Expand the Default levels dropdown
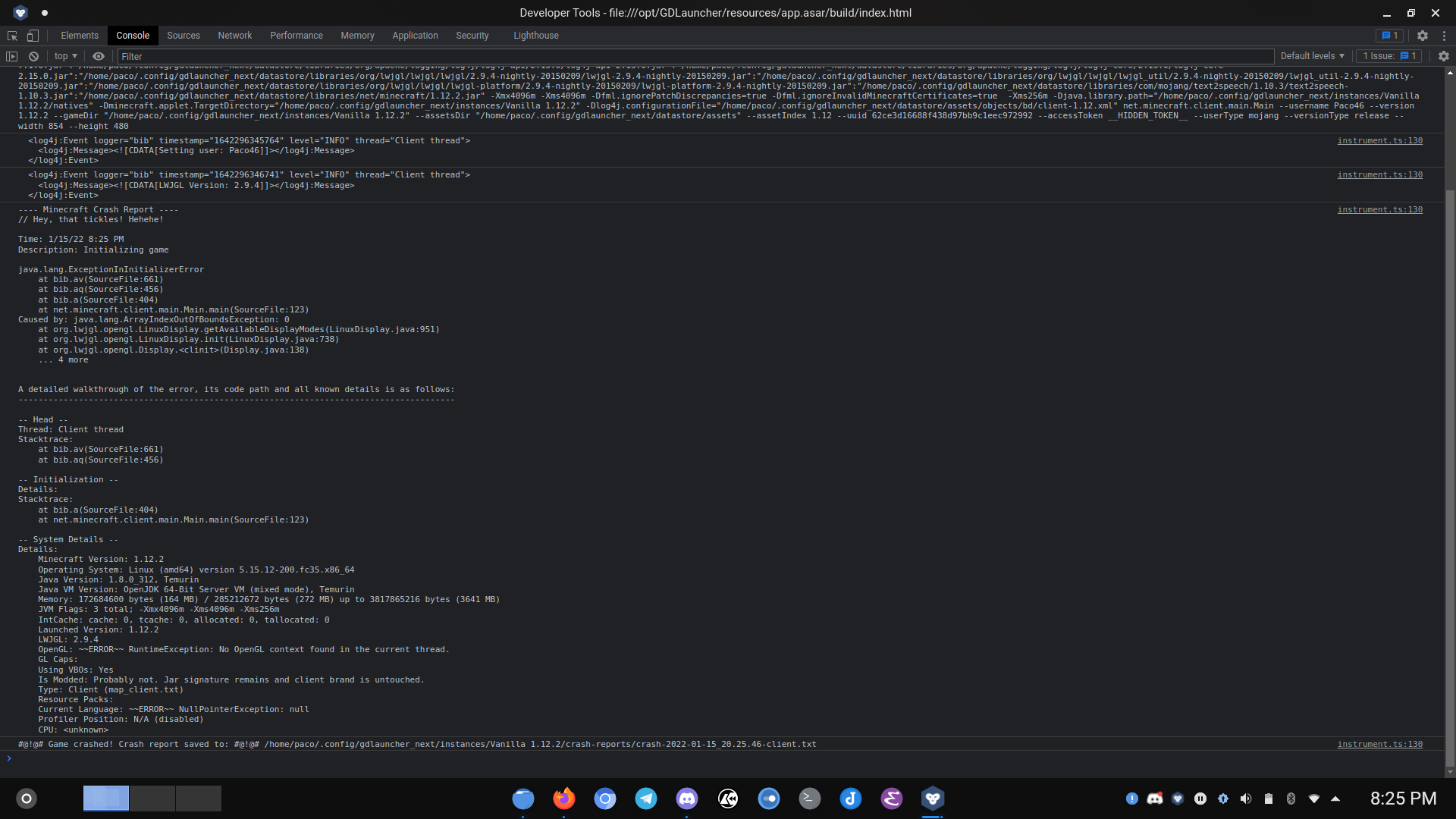Image resolution: width=1456 pixels, height=819 pixels. (x=1312, y=56)
